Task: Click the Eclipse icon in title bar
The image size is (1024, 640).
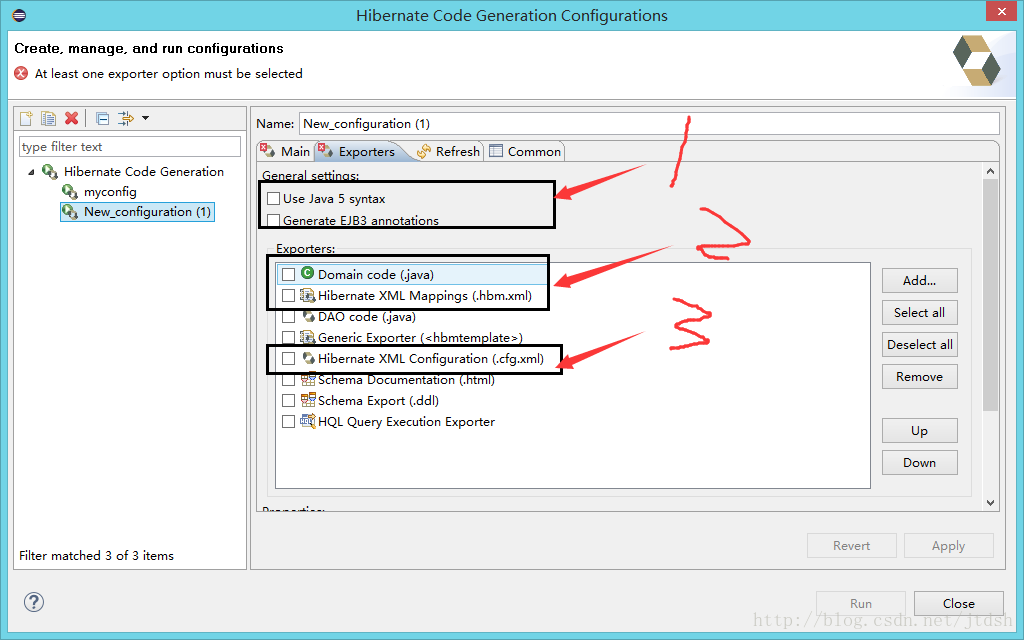Action: pos(19,15)
